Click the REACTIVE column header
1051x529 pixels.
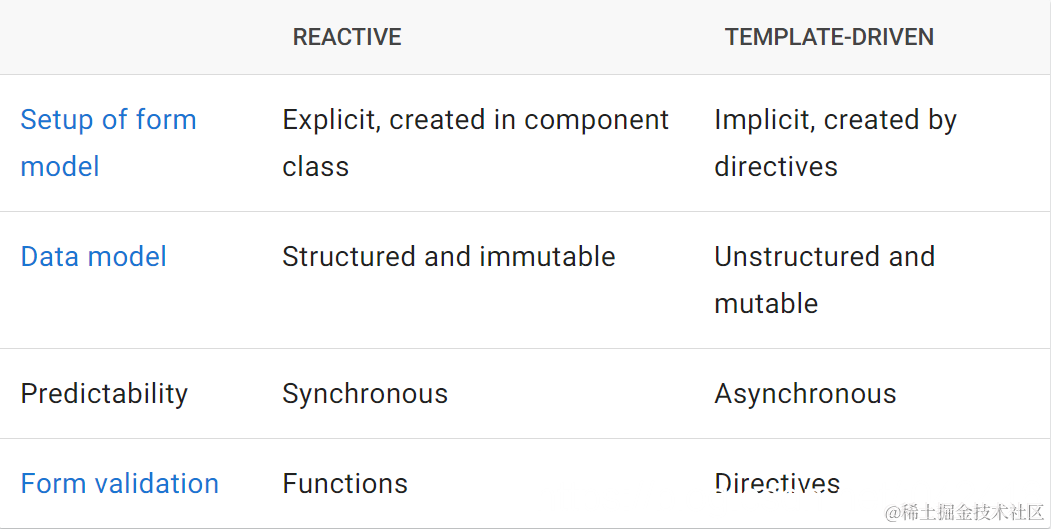click(347, 38)
